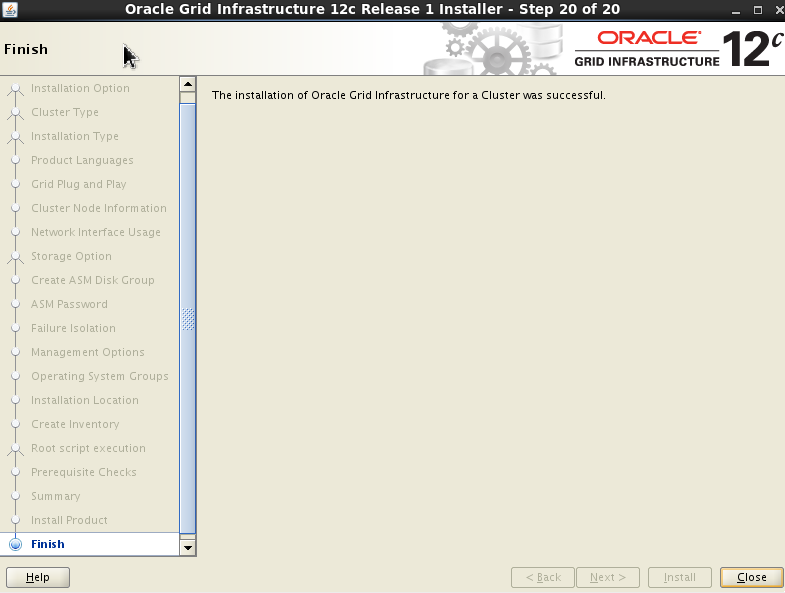Viewport: 785px width, 593px height.
Task: Select the Cluster Node Information step
Action: tap(99, 208)
